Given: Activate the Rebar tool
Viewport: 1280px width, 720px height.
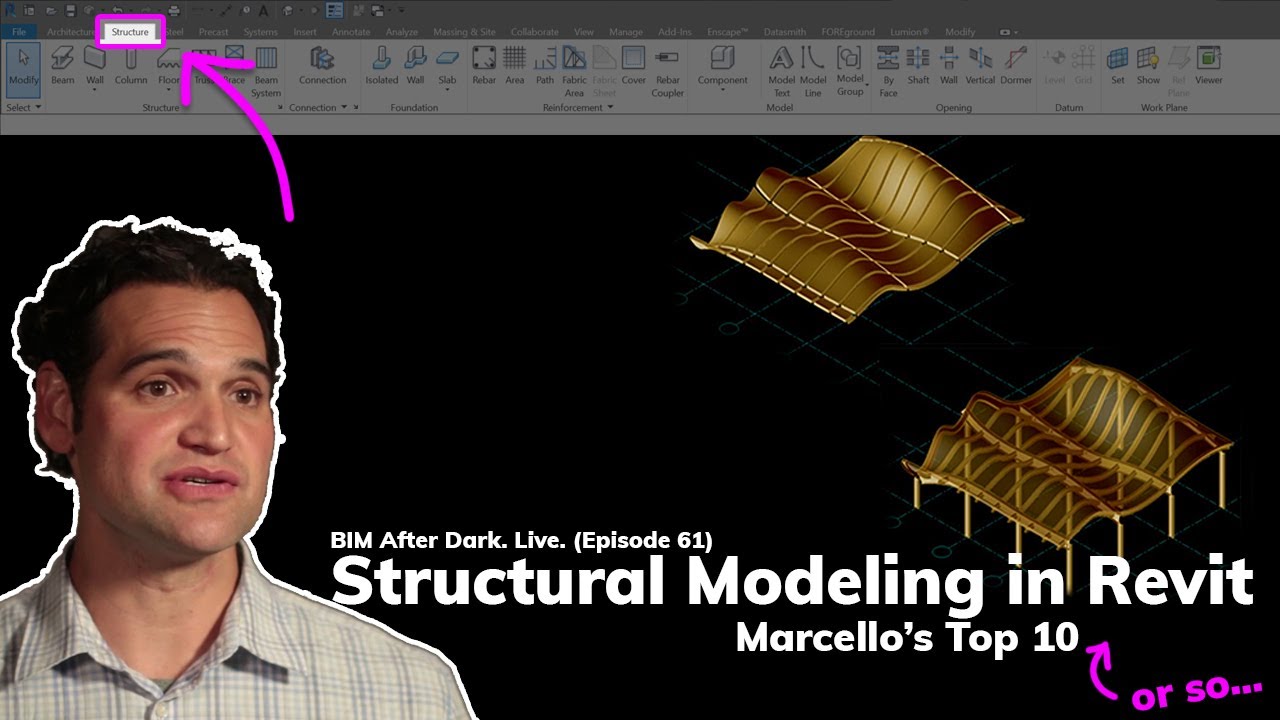Looking at the screenshot, I should [484, 65].
